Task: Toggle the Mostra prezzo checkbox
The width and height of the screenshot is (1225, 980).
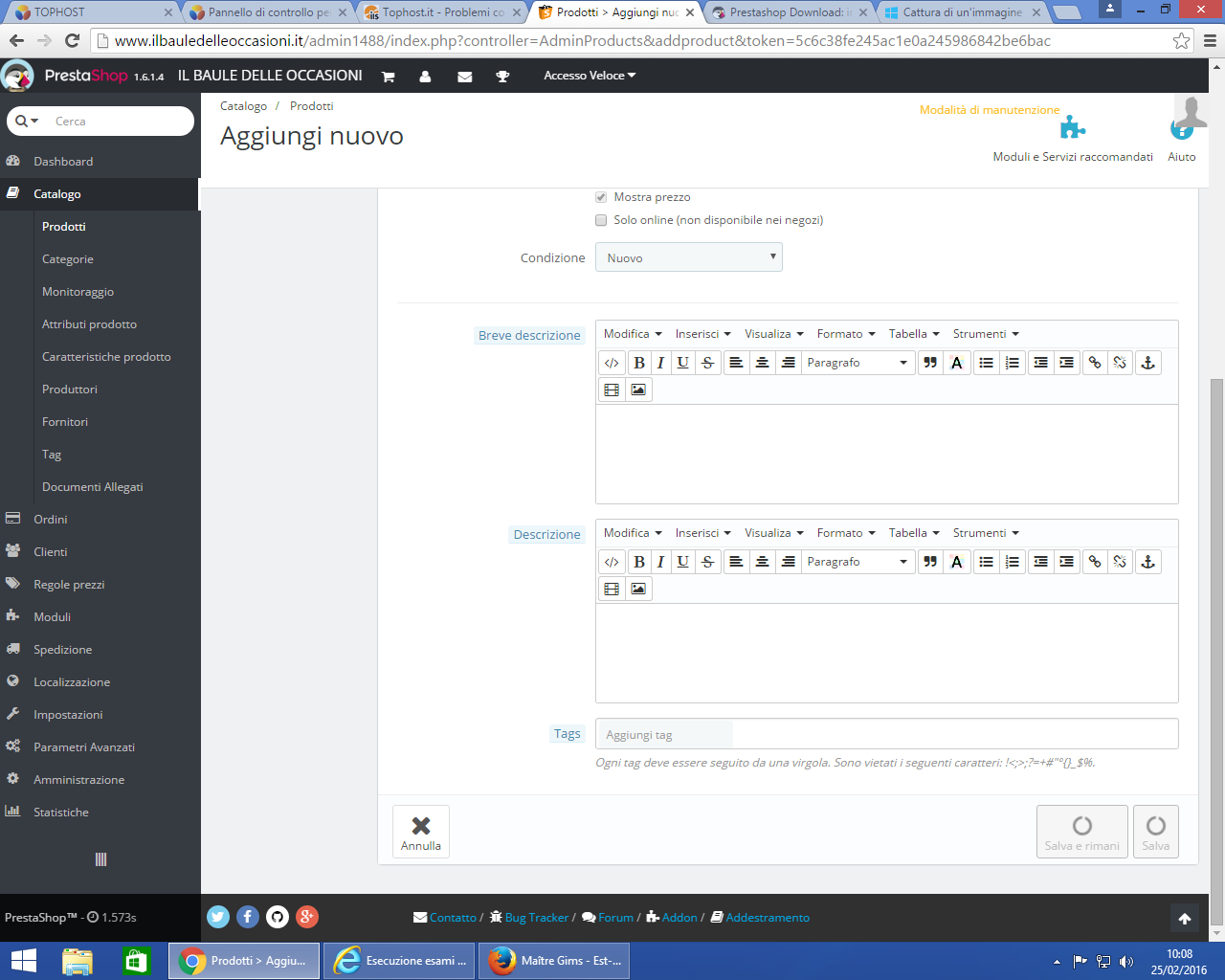Action: [x=601, y=197]
